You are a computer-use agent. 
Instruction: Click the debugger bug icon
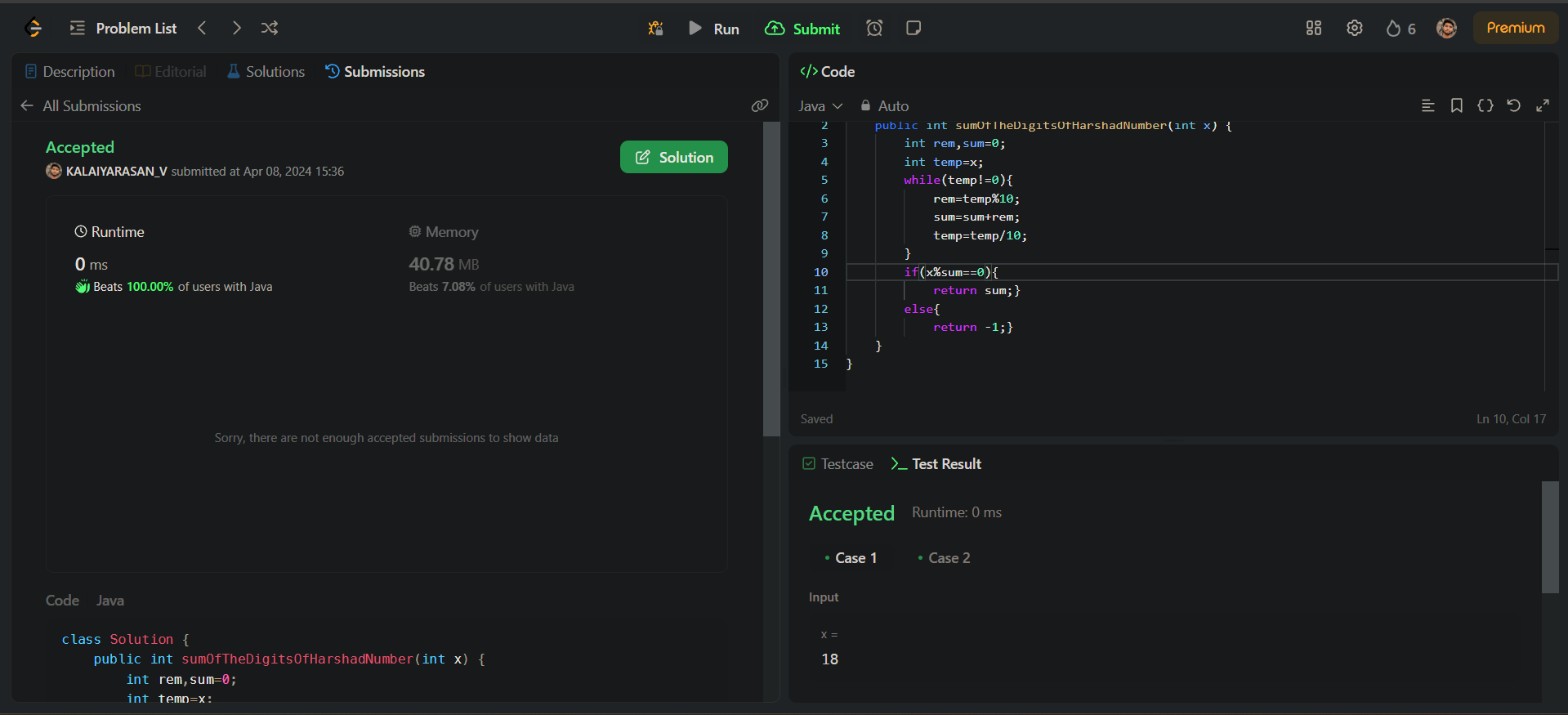(x=655, y=29)
